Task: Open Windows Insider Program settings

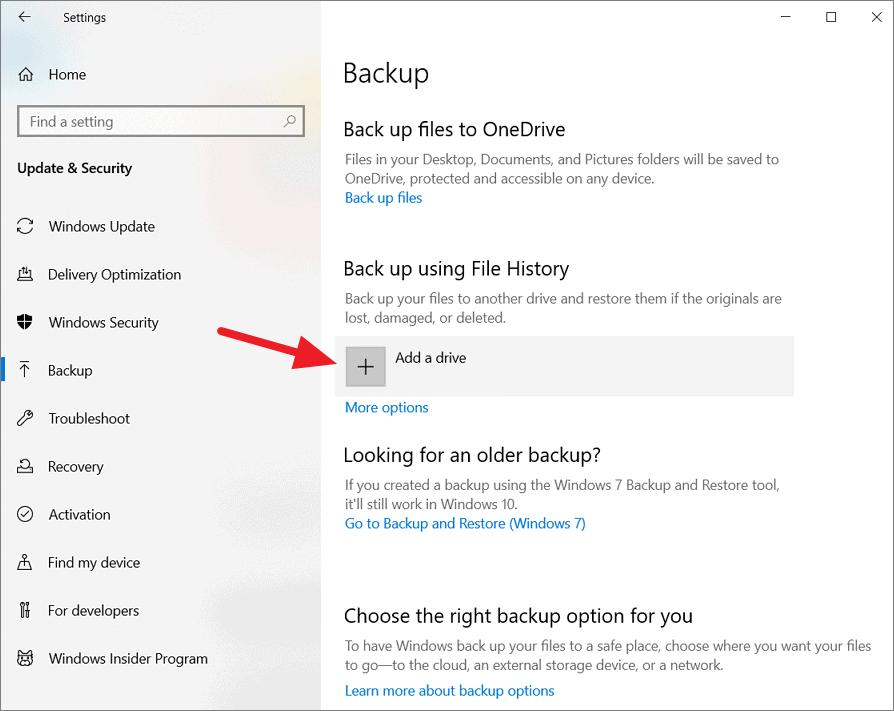Action: click(x=127, y=658)
